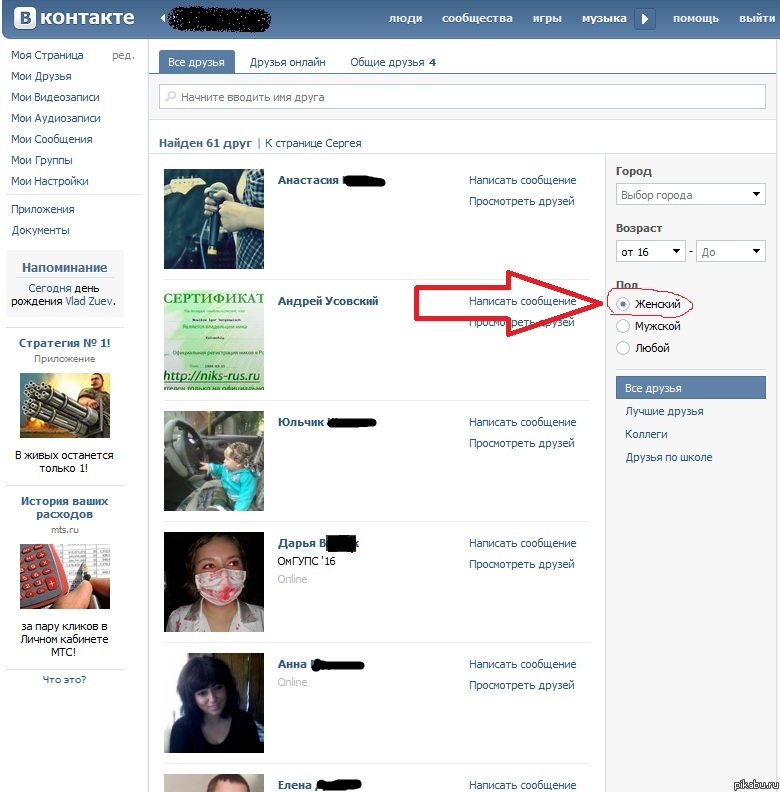Image resolution: width=780 pixels, height=792 pixels.
Task: Open Дарья's masked-face avatar
Action: pos(213,582)
